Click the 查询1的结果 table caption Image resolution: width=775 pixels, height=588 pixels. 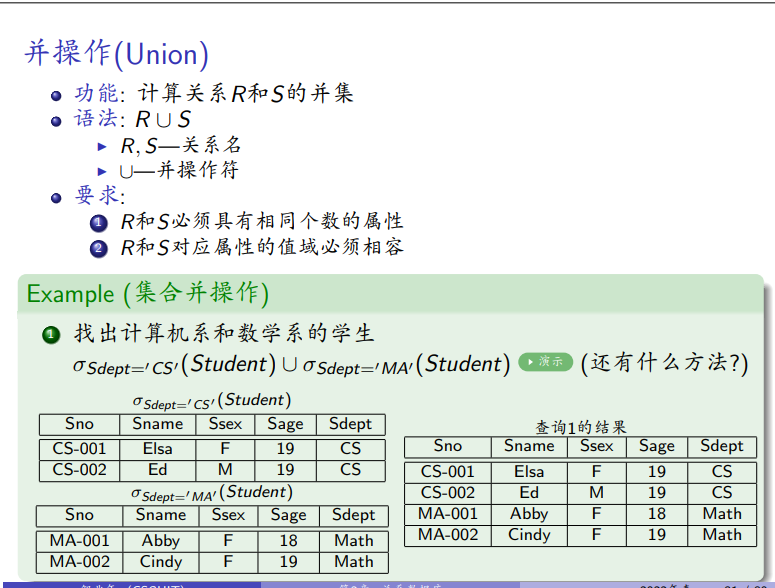pyautogui.click(x=581, y=426)
